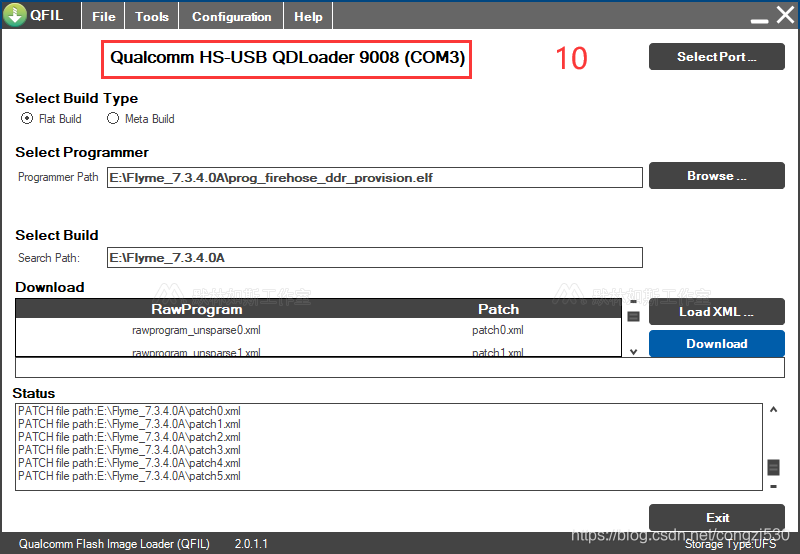800x554 pixels.
Task: Click the QFIL green download logo icon
Action: pyautogui.click(x=15, y=15)
